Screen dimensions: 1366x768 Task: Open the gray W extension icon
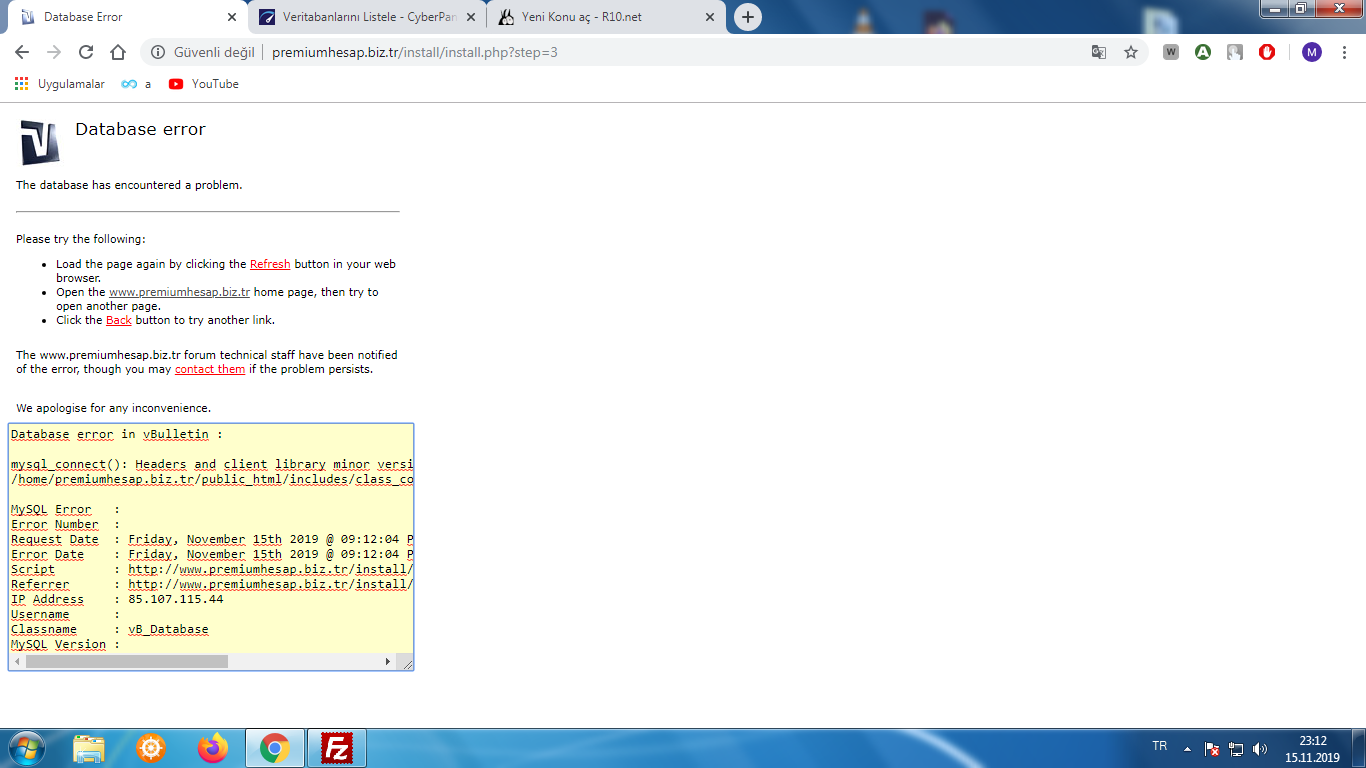pos(1171,52)
